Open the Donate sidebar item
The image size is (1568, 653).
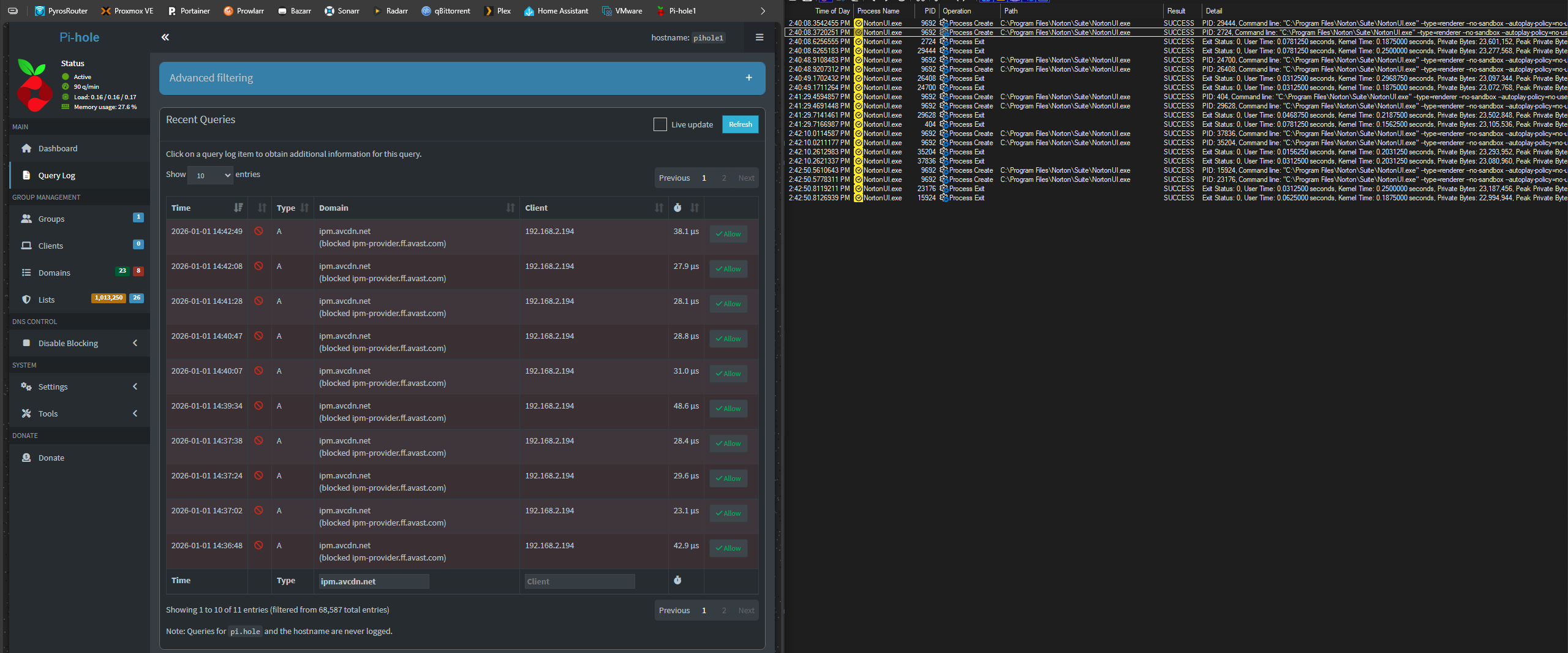click(51, 458)
